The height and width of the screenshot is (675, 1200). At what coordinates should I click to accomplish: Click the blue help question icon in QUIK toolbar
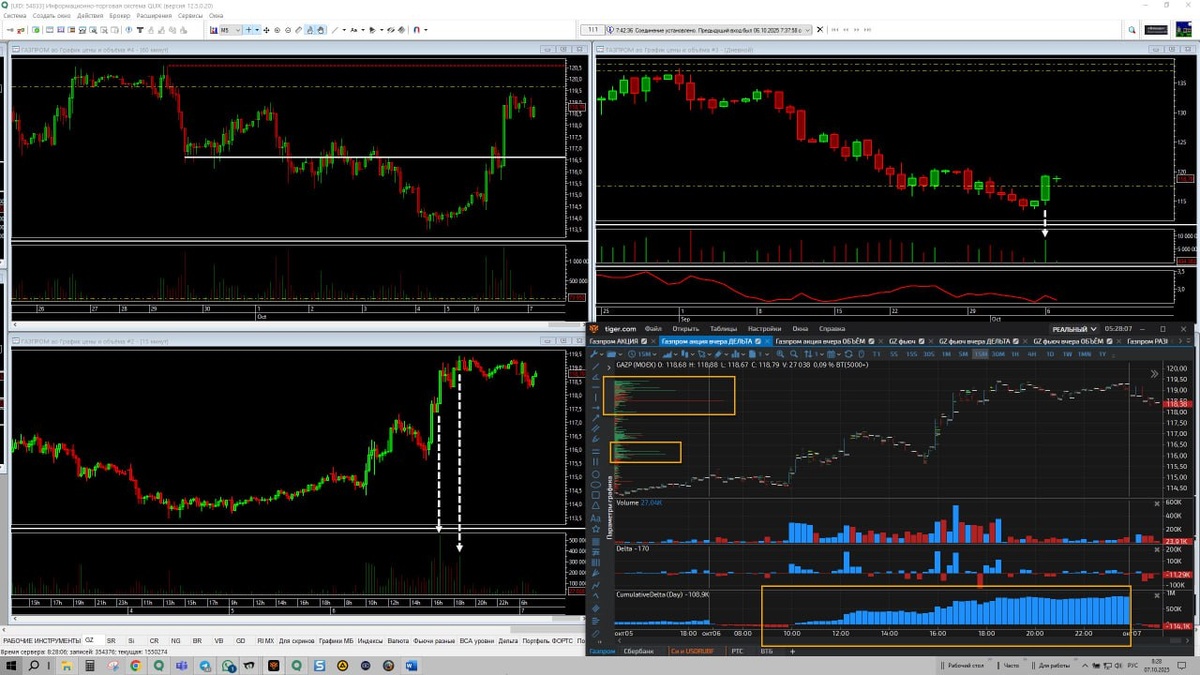click(x=129, y=30)
